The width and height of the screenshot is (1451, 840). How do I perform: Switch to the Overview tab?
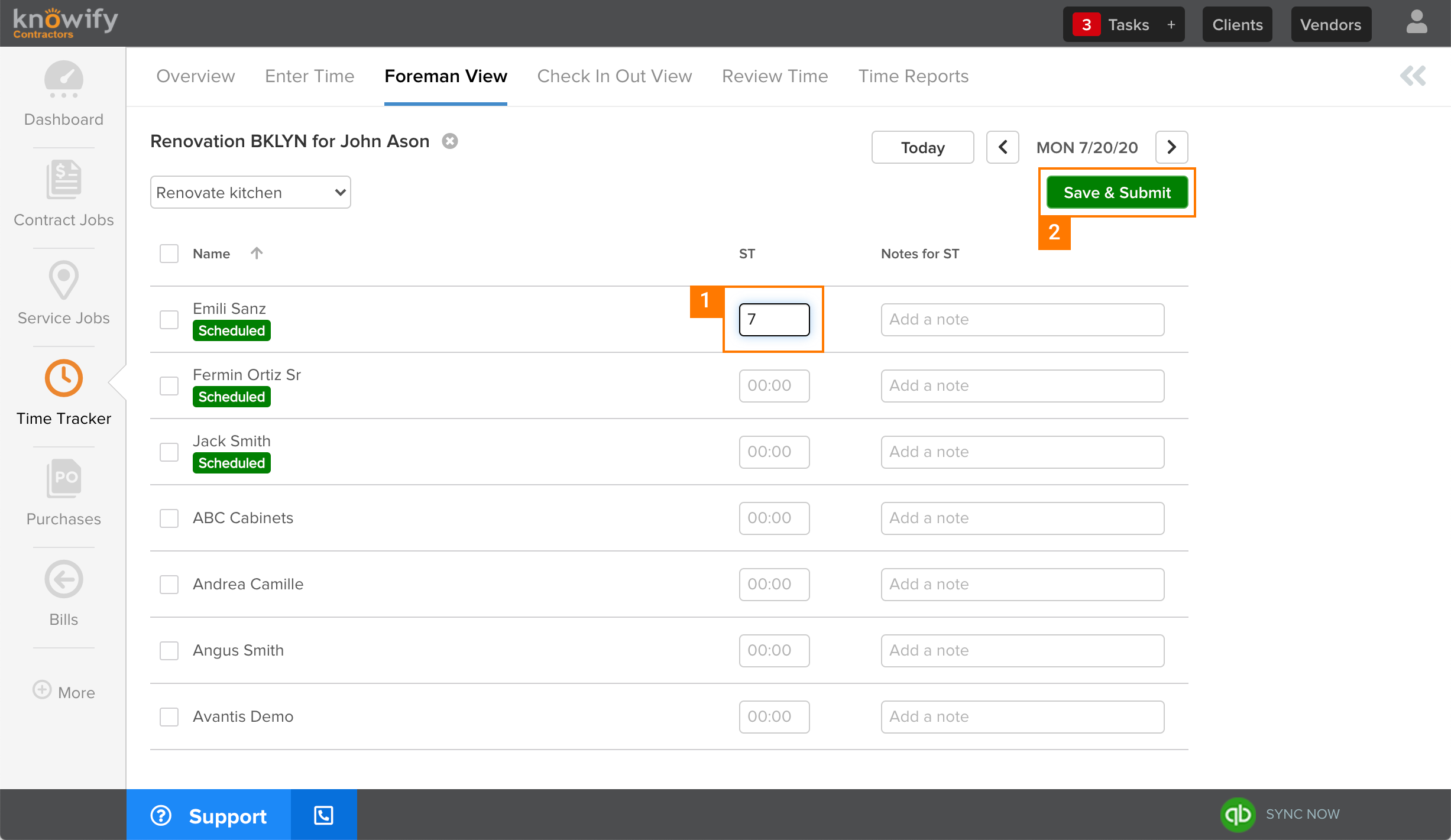[196, 76]
